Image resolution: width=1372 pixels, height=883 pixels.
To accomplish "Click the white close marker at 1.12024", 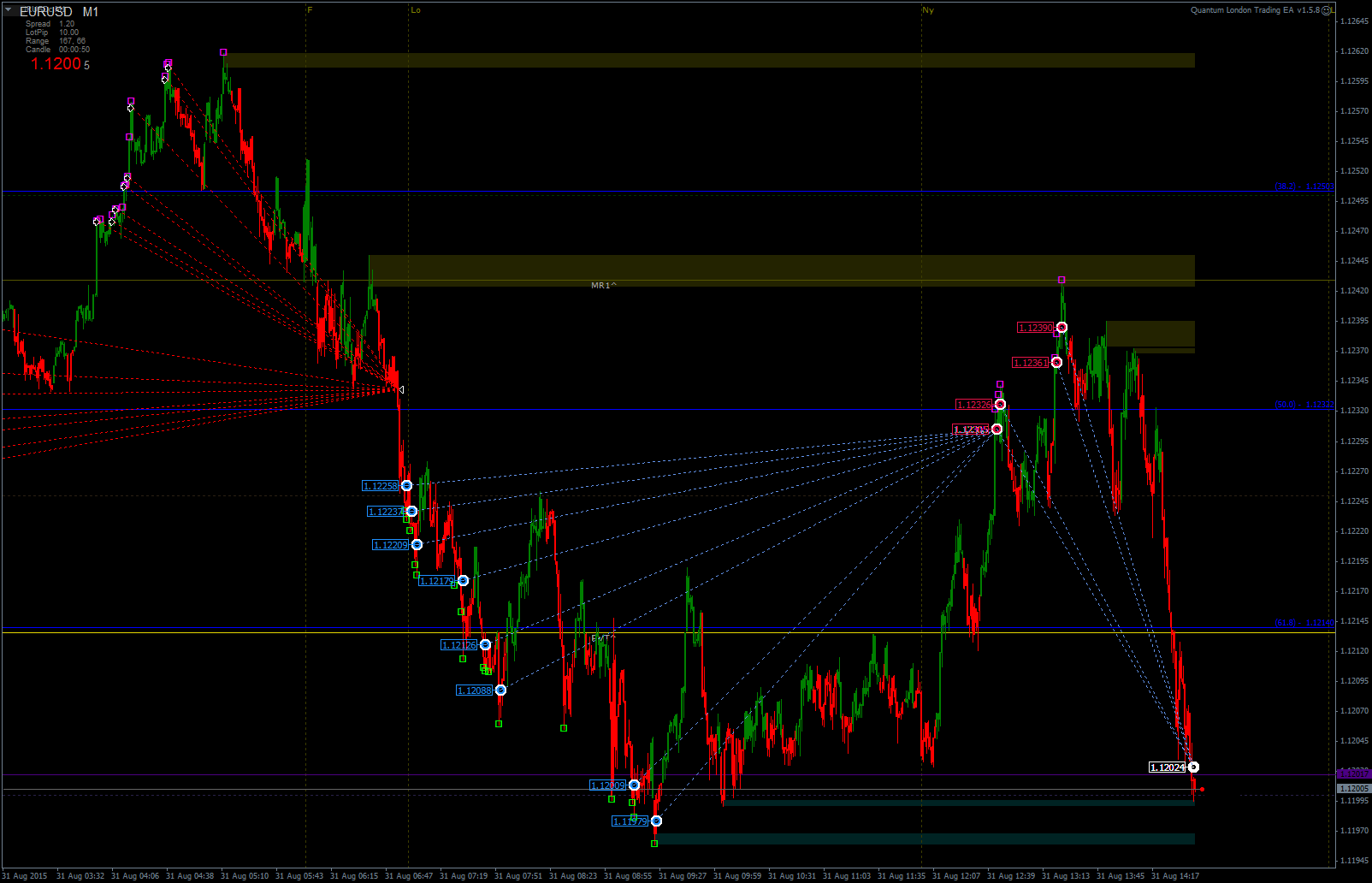I will click(1193, 767).
